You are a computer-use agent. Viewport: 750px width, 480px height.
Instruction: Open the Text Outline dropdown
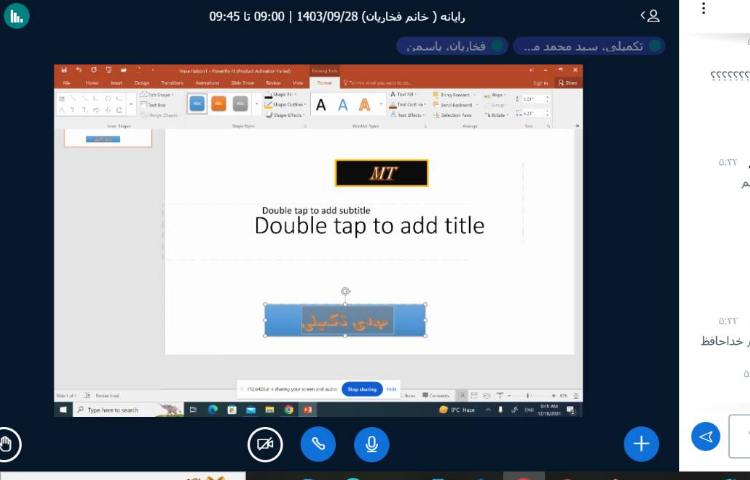click(x=407, y=104)
